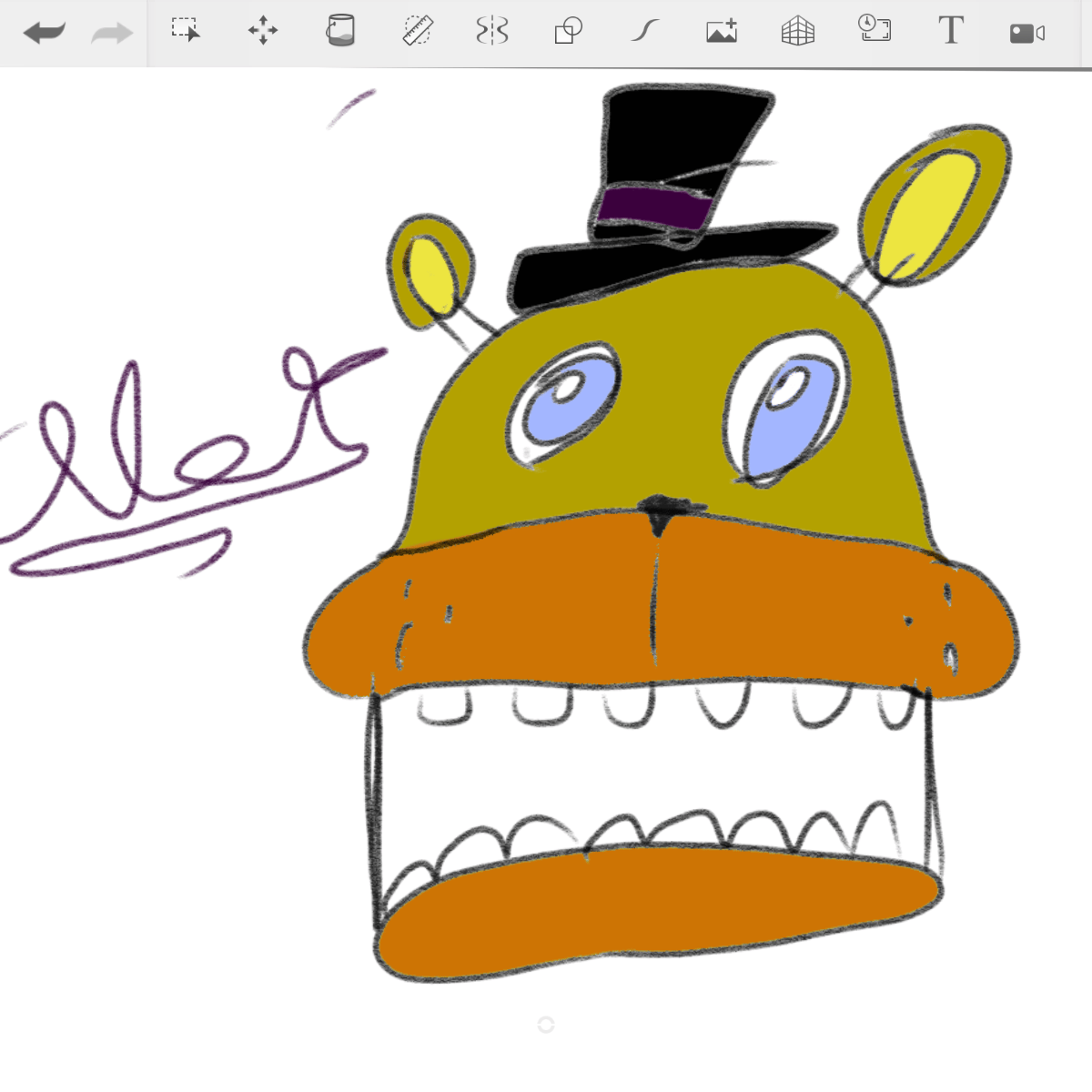The image size is (1092, 1092).
Task: Enable the symmetry tool
Action: pyautogui.click(x=492, y=31)
